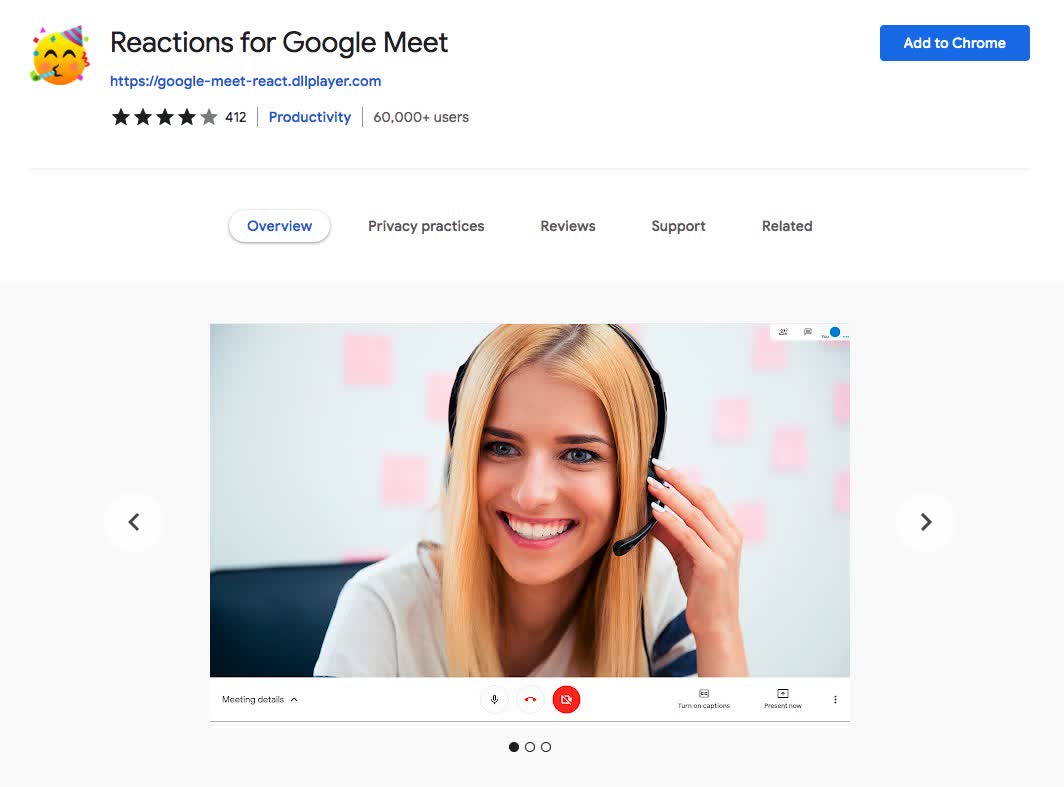Click the party-face extension logo
Viewport: 1064px width, 787px height.
click(59, 54)
